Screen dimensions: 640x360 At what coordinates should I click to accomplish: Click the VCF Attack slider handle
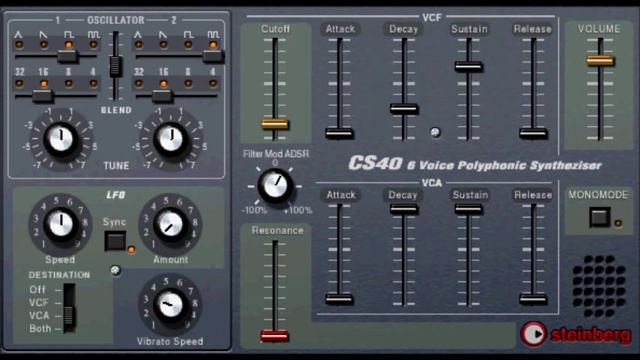pyautogui.click(x=339, y=133)
